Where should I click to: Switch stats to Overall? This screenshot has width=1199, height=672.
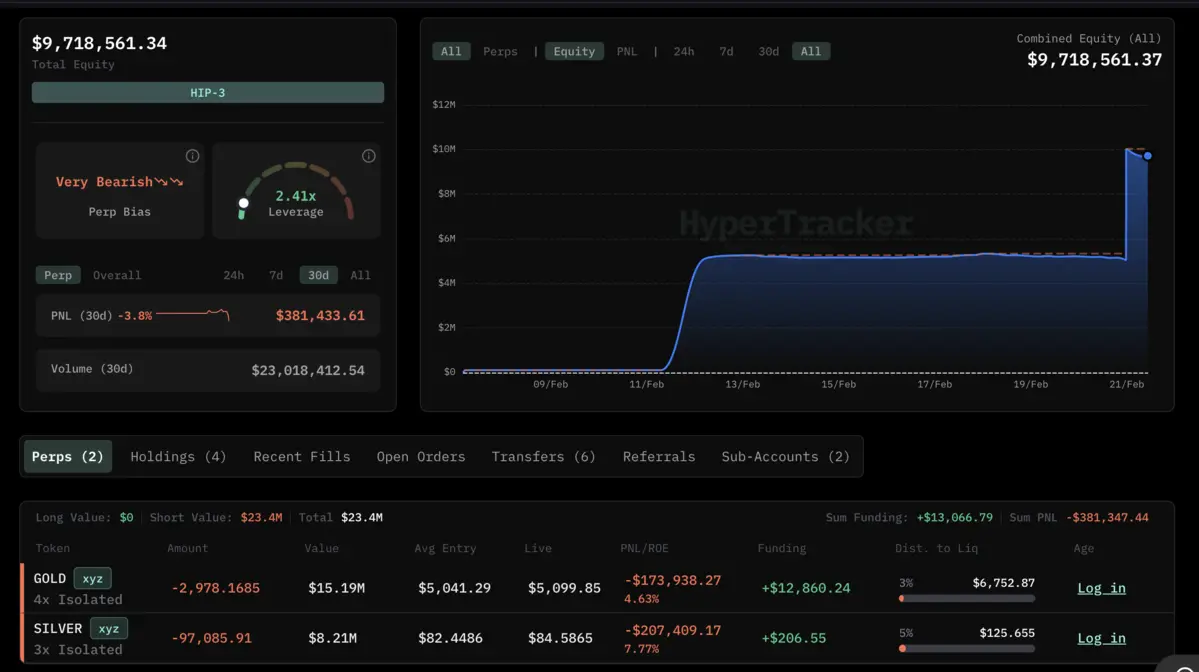[x=117, y=275]
